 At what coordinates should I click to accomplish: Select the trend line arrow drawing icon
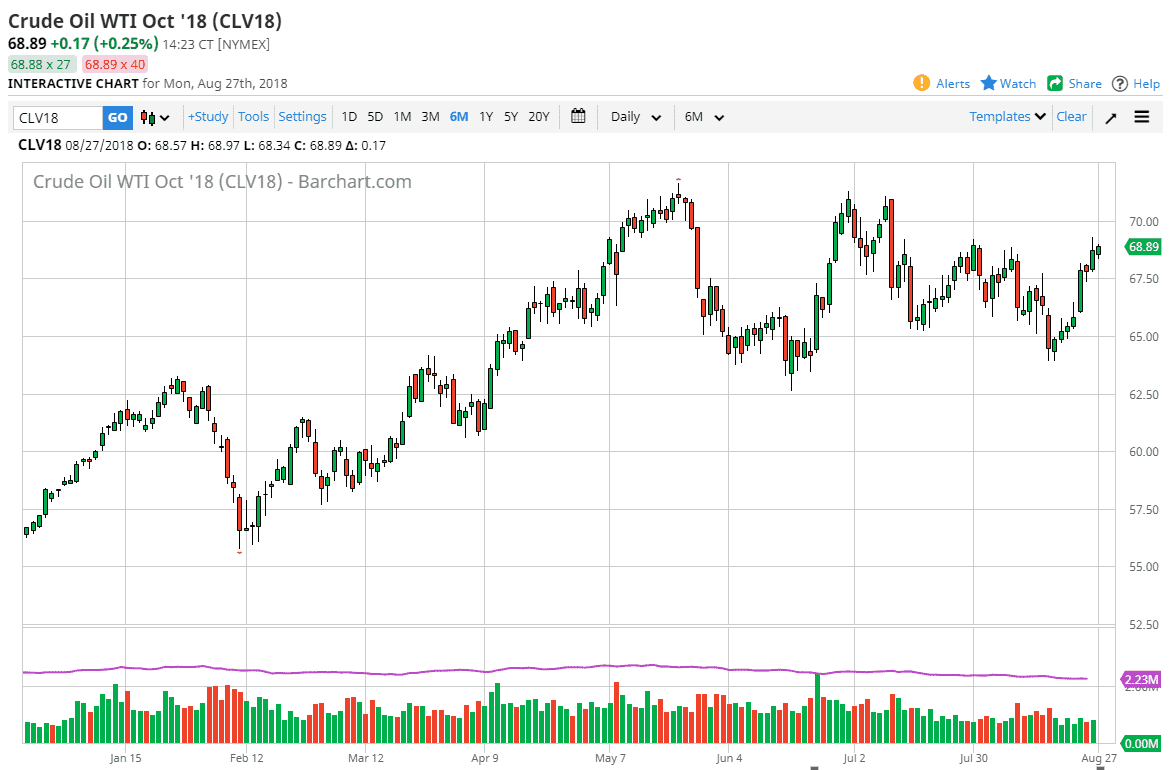[1110, 116]
